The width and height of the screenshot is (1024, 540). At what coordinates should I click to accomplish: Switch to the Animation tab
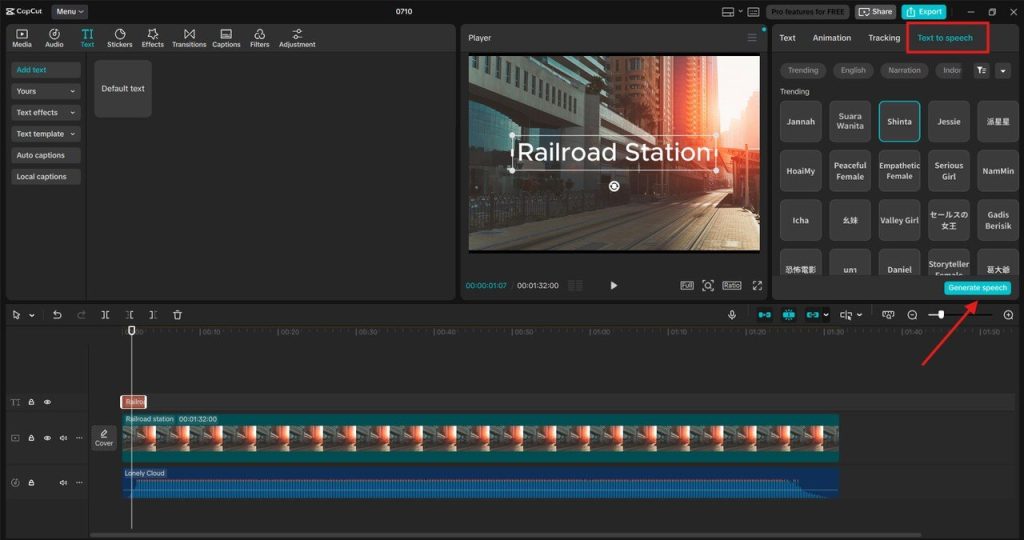coord(831,38)
